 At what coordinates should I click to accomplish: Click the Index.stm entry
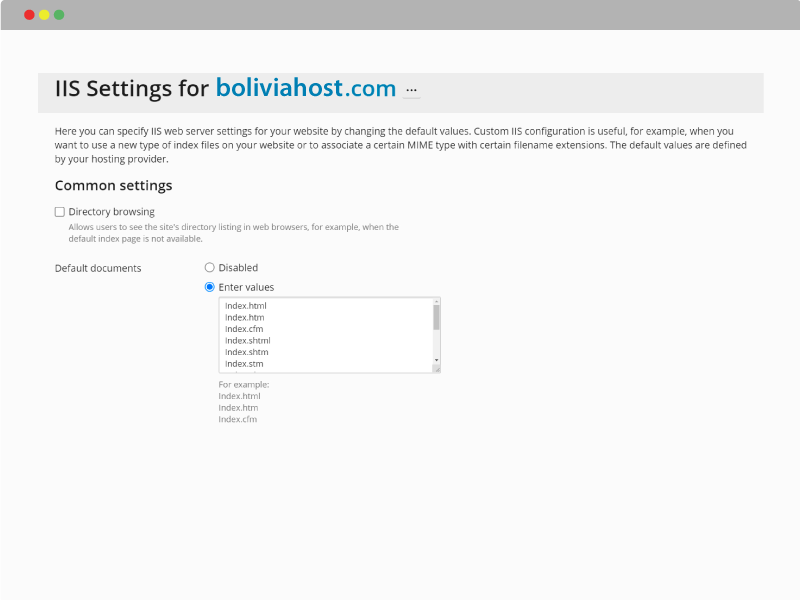pyautogui.click(x=244, y=364)
